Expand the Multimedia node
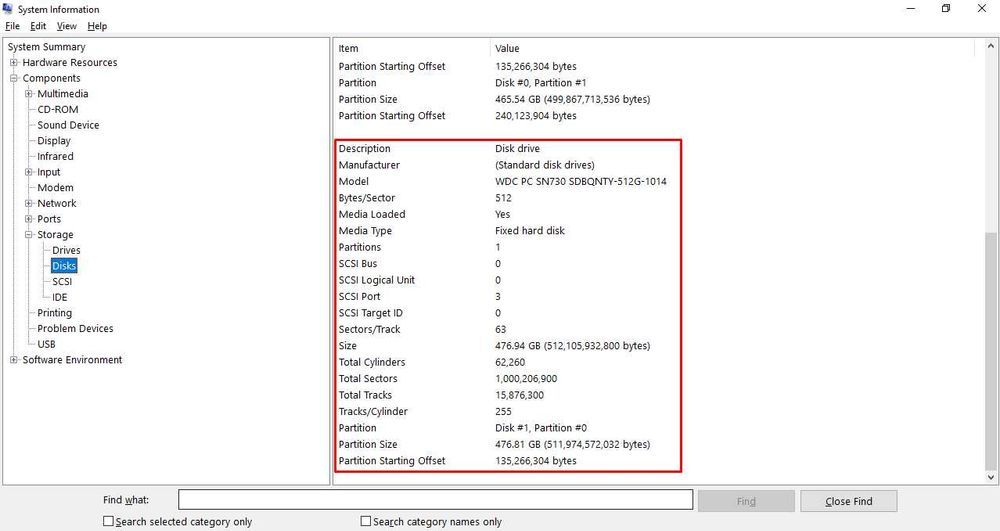 pyautogui.click(x=29, y=94)
